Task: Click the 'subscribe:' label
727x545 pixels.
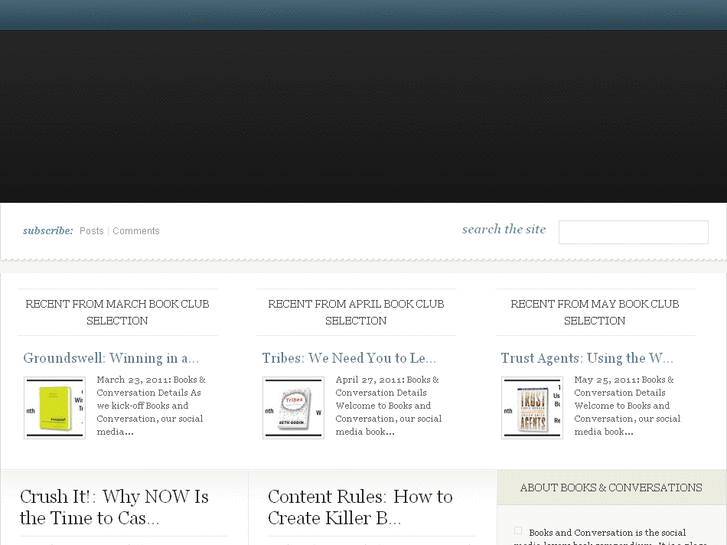Action: 48,231
